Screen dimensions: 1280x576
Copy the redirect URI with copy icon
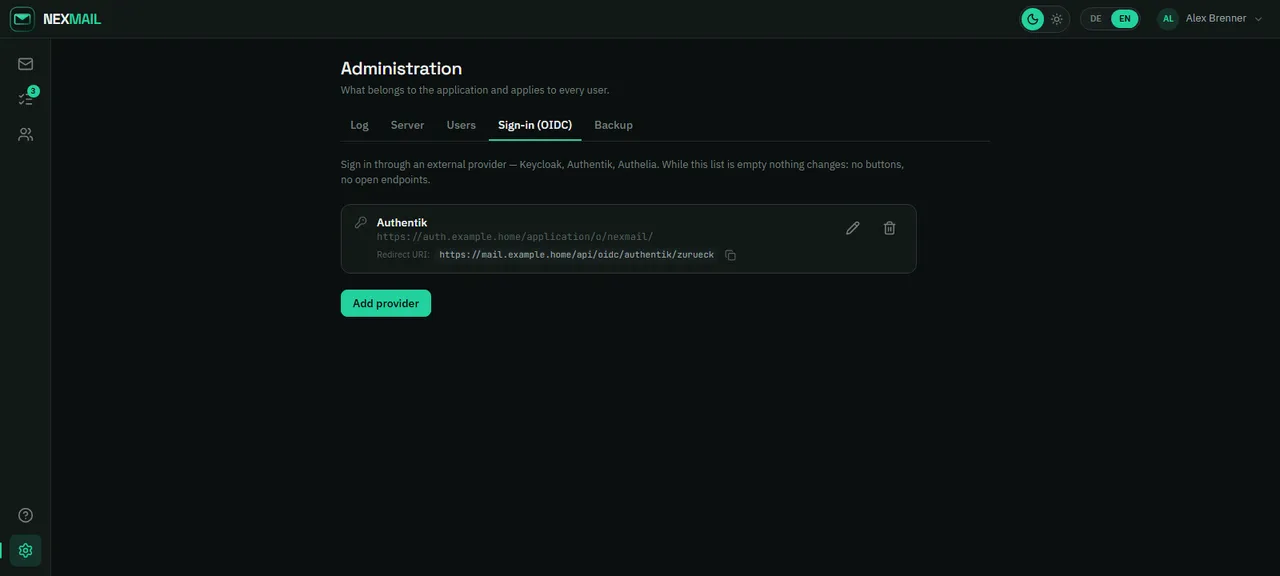tap(730, 255)
